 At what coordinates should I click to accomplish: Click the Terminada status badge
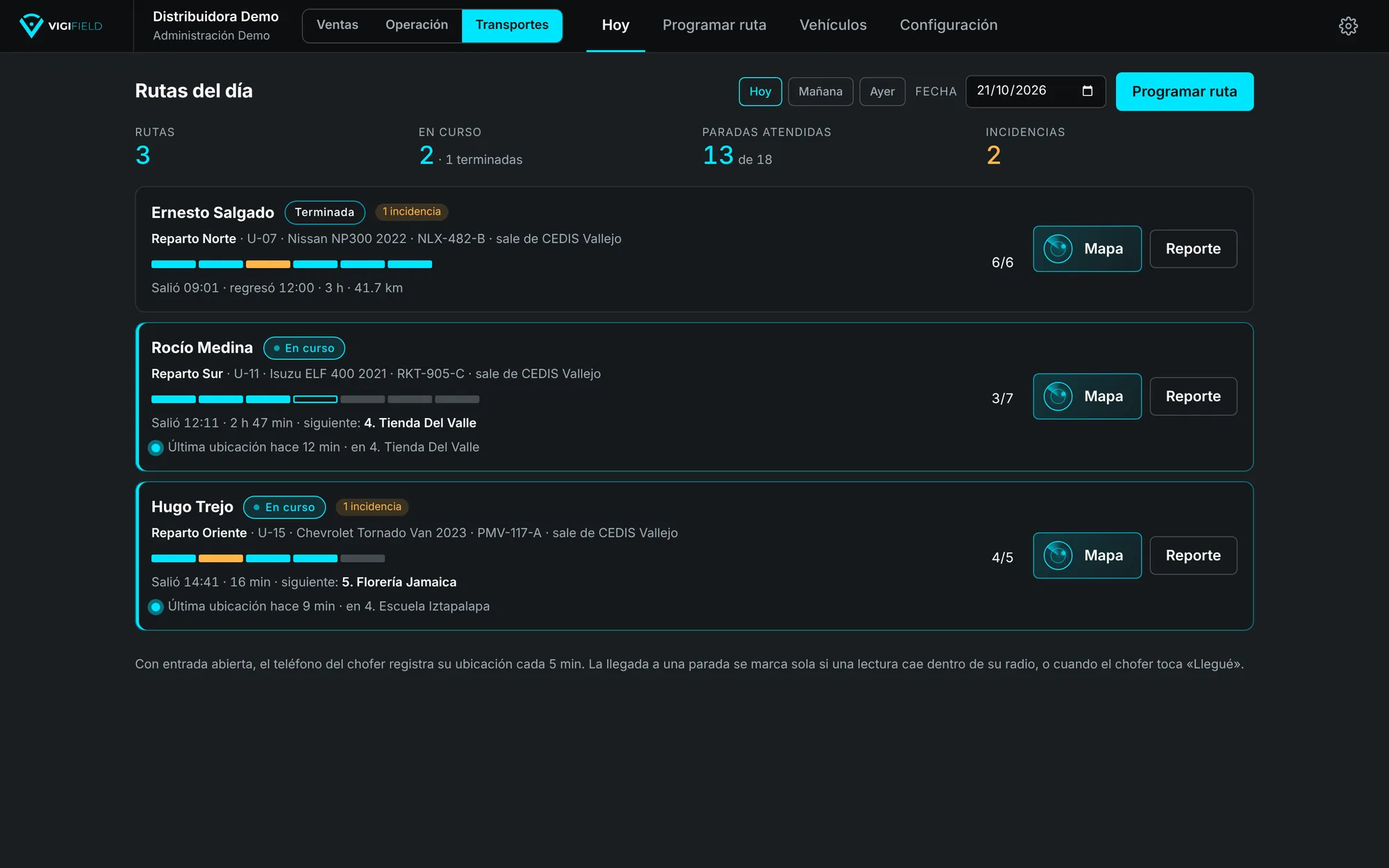[x=324, y=212]
